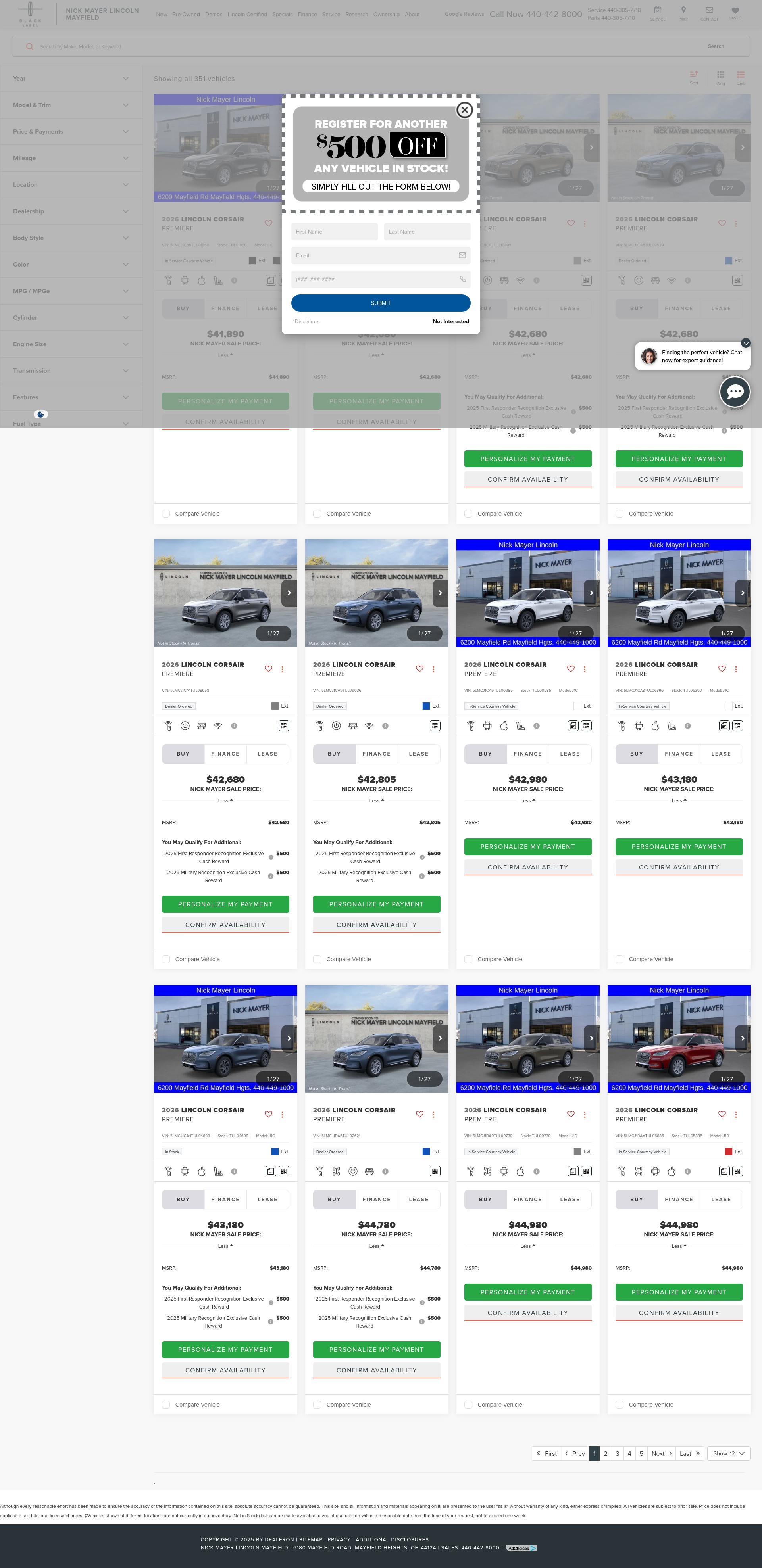Expand the Body Style filter
The width and height of the screenshot is (762, 1568).
[x=71, y=238]
